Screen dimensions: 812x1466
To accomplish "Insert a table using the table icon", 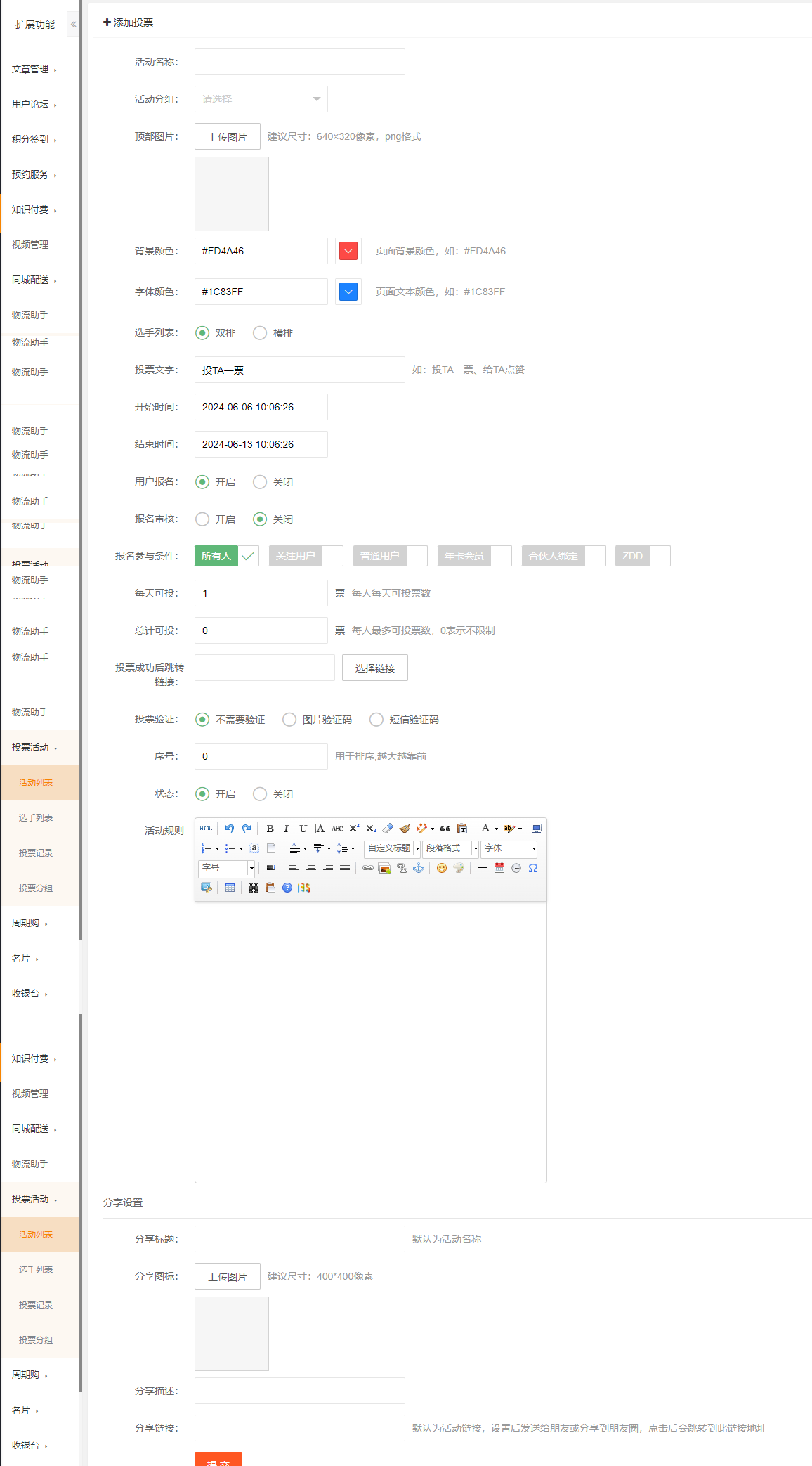I will [230, 888].
